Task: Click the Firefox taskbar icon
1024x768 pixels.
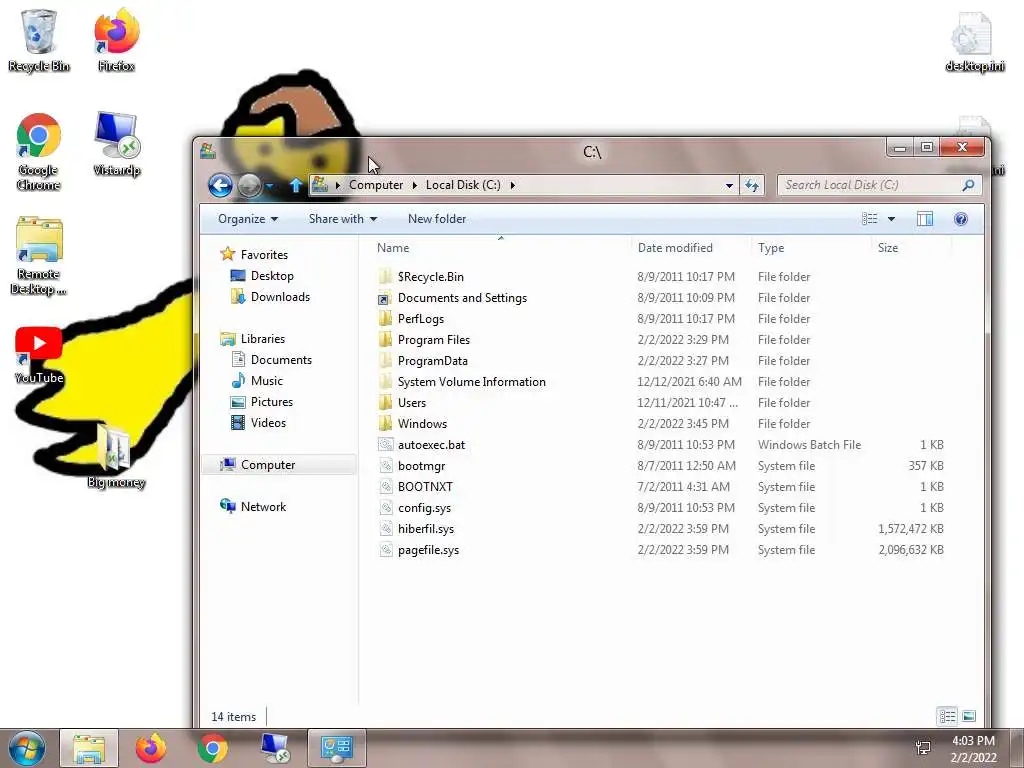Action: pyautogui.click(x=151, y=748)
